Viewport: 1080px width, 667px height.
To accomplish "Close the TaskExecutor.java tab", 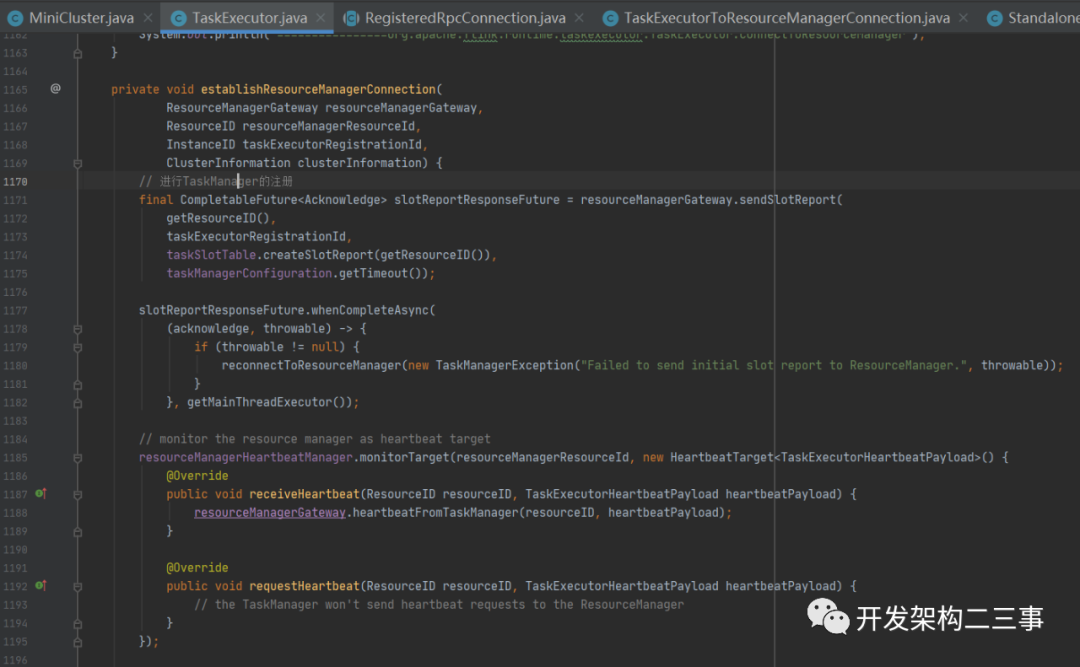I will [x=320, y=18].
